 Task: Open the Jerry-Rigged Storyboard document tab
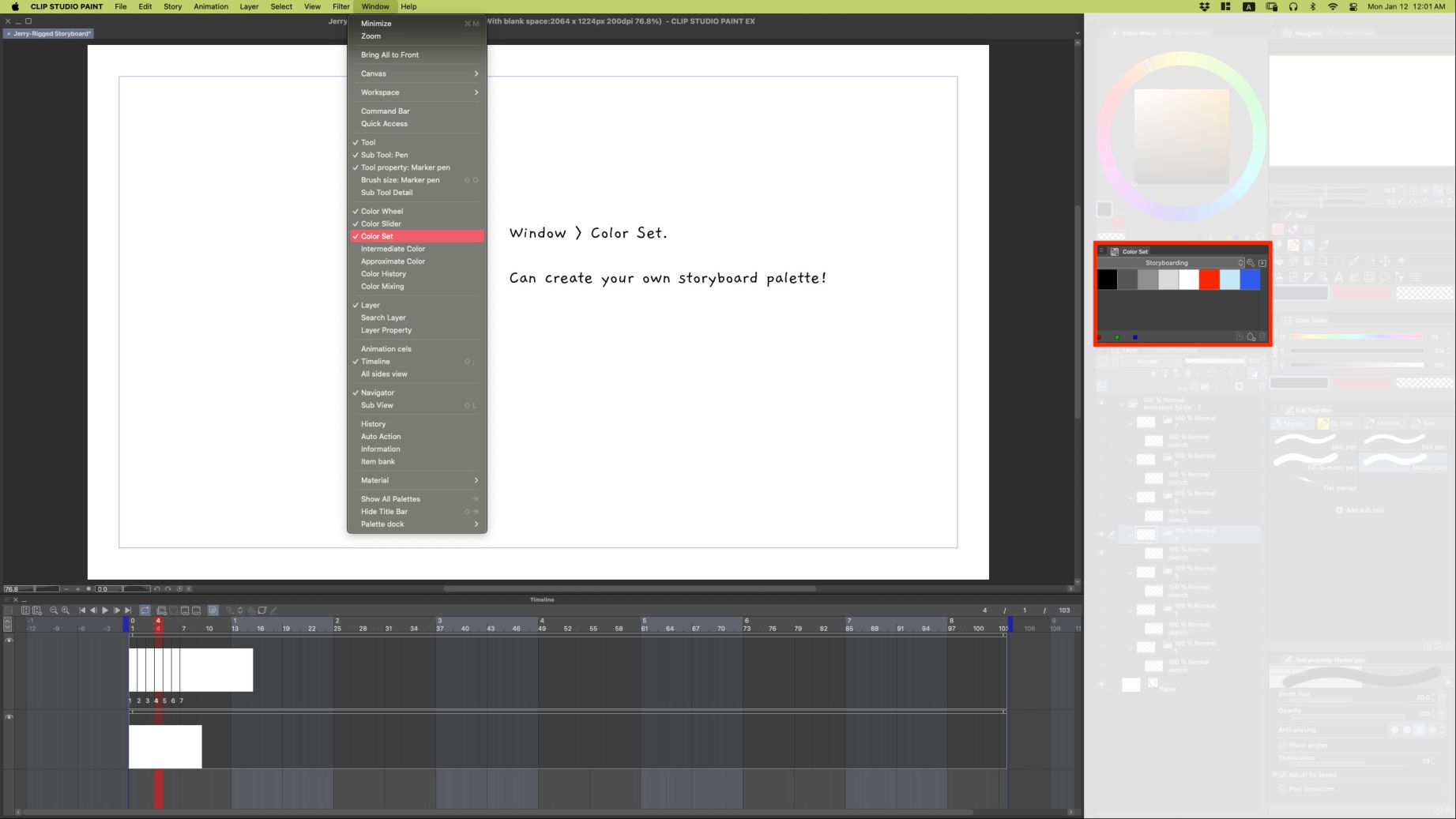coord(49,34)
